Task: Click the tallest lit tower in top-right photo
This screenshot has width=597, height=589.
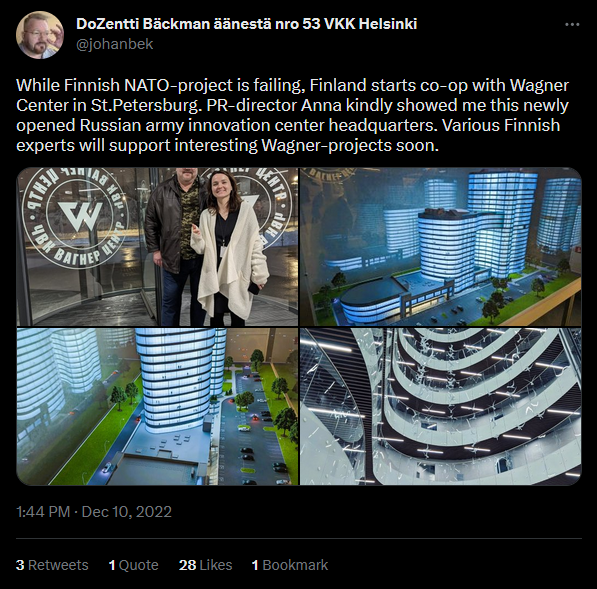Action: click(x=502, y=221)
